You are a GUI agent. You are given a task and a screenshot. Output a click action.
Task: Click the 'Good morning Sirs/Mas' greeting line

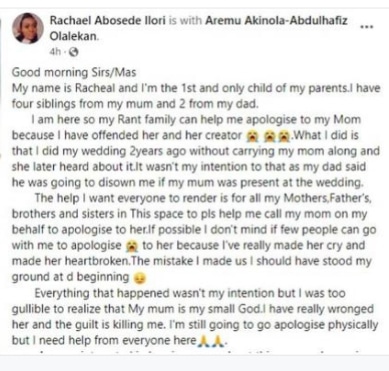click(x=74, y=72)
